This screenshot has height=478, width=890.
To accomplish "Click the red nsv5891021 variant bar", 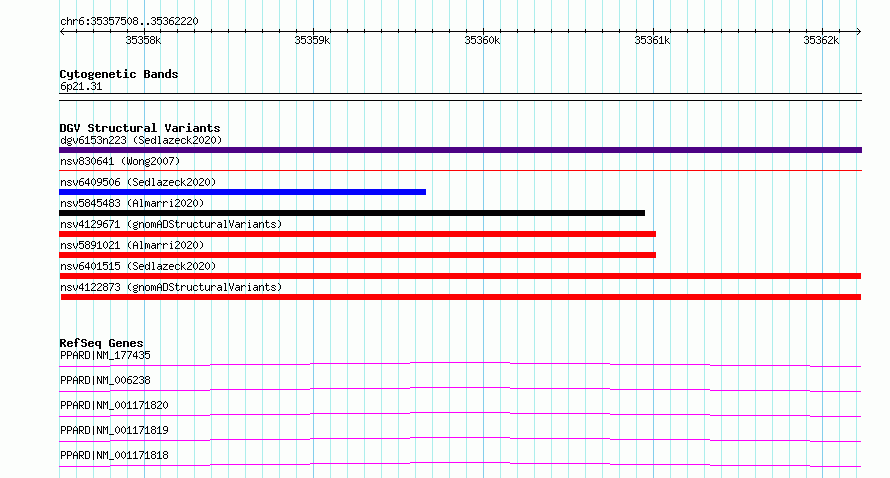I will click(358, 255).
